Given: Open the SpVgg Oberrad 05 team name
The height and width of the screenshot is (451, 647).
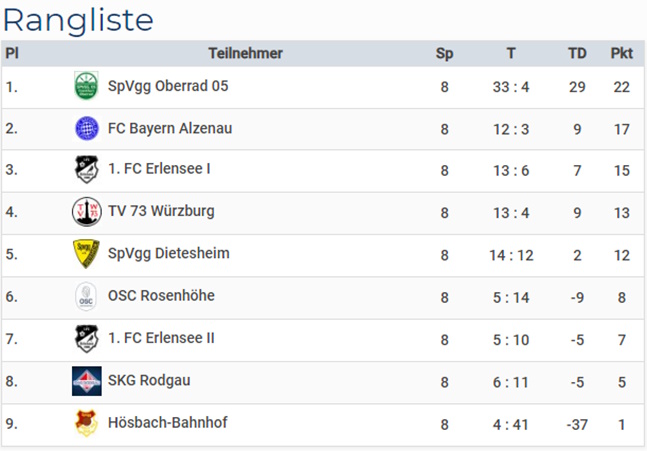Looking at the screenshot, I should point(168,86).
